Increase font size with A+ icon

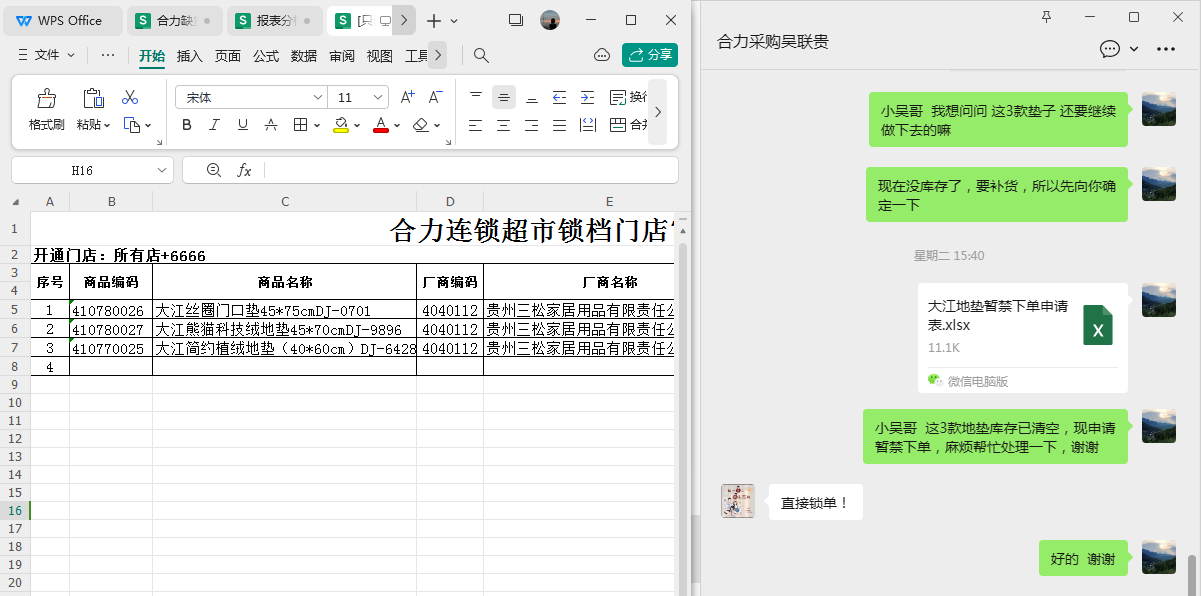(407, 97)
